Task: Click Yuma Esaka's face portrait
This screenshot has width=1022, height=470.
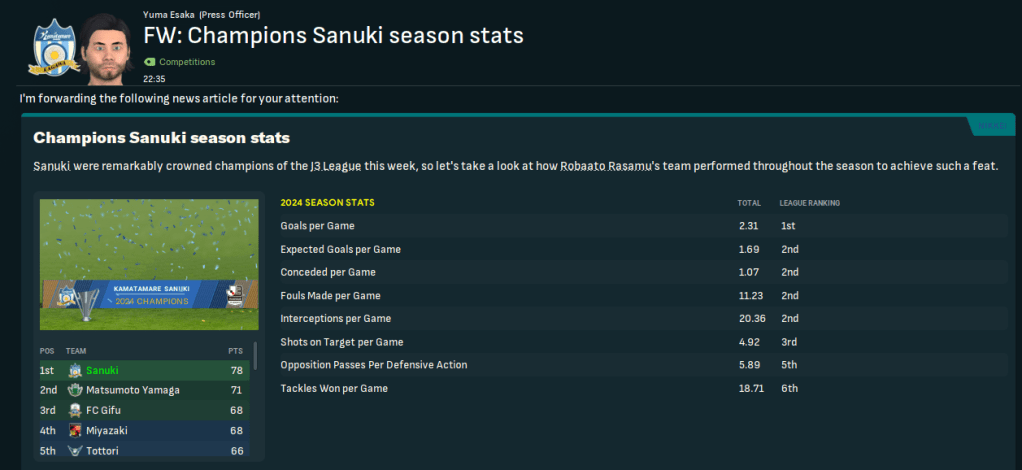Action: click(106, 47)
